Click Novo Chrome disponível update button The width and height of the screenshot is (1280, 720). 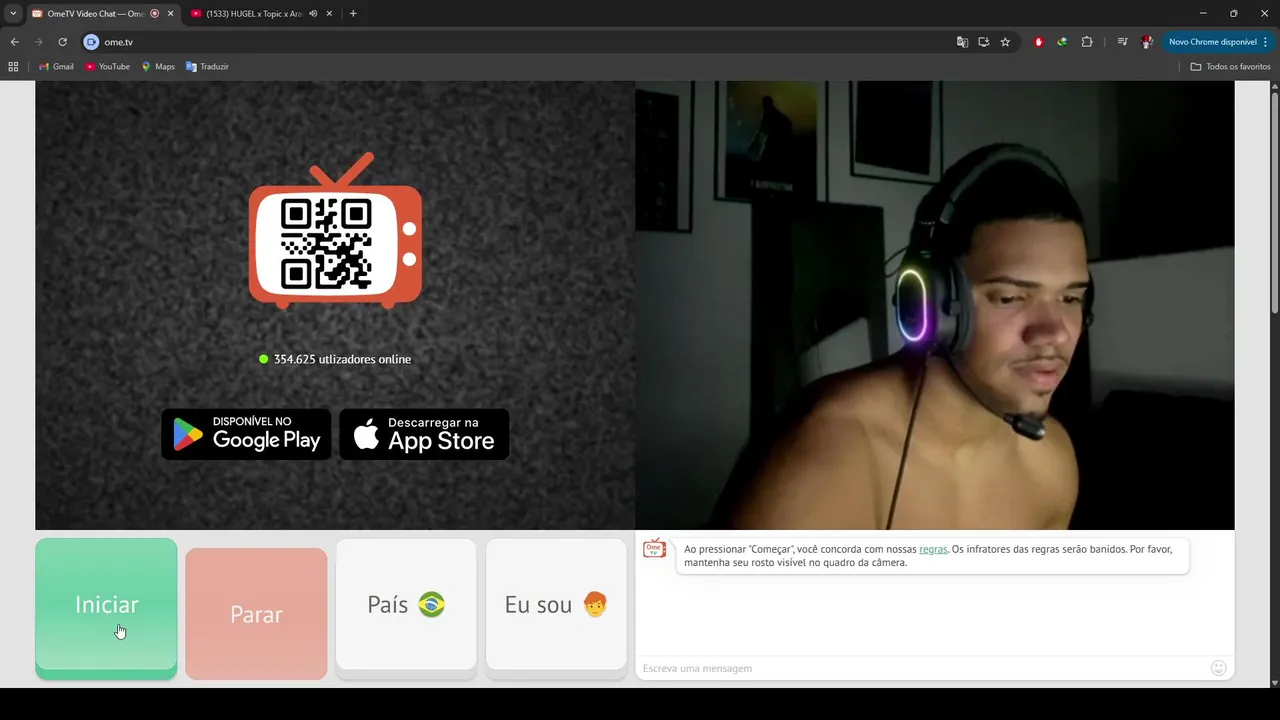[1212, 42]
